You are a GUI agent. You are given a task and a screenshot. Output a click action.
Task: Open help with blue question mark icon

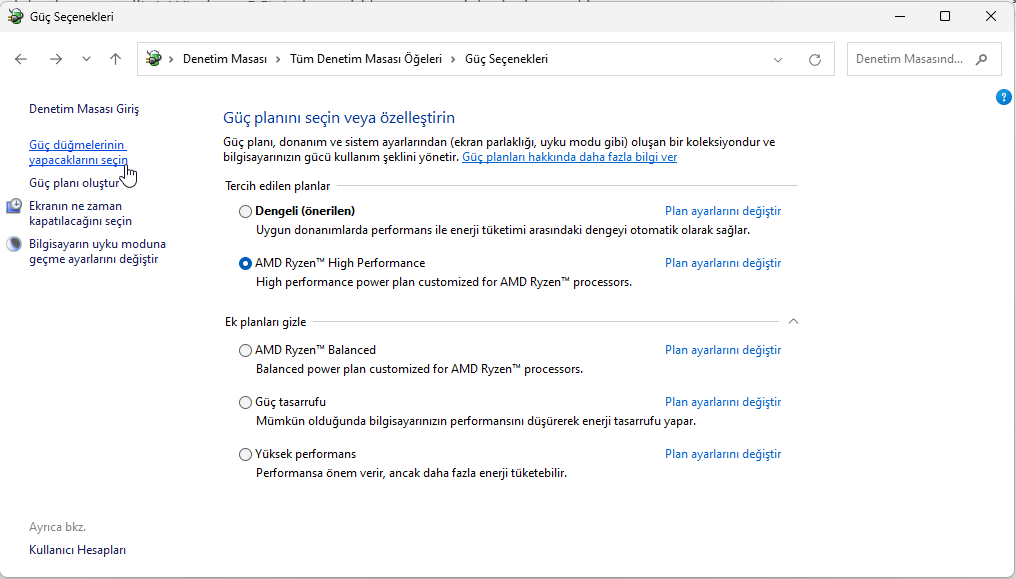[x=1004, y=97]
